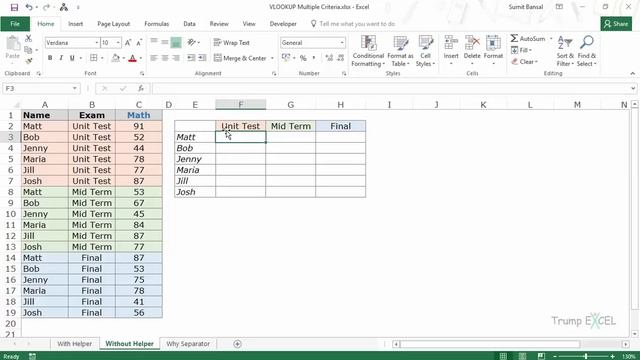Screen dimensions: 640x360
Task: Open the File tab
Action: coord(15,24)
